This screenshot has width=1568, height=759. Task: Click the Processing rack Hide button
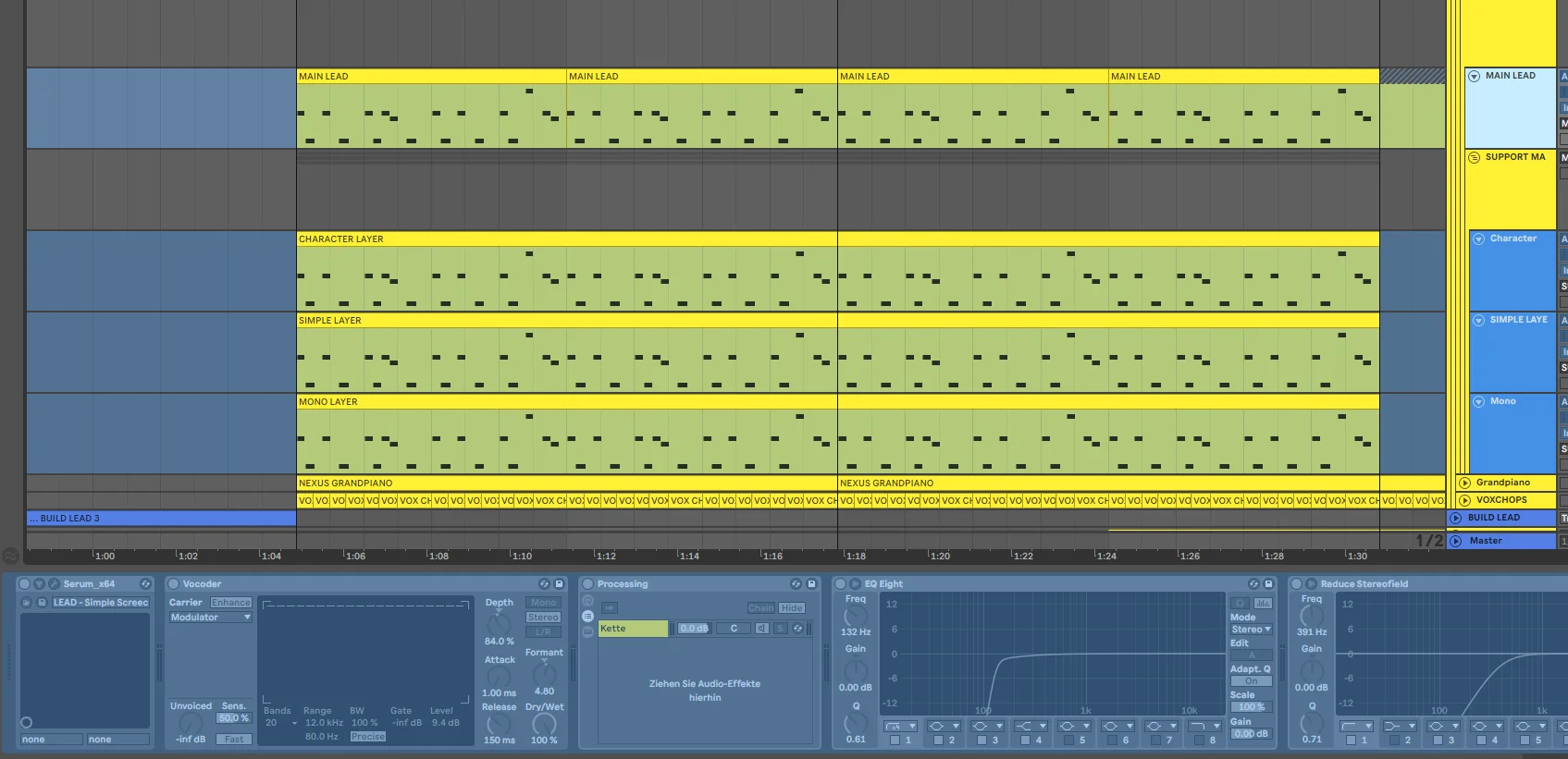[792, 608]
